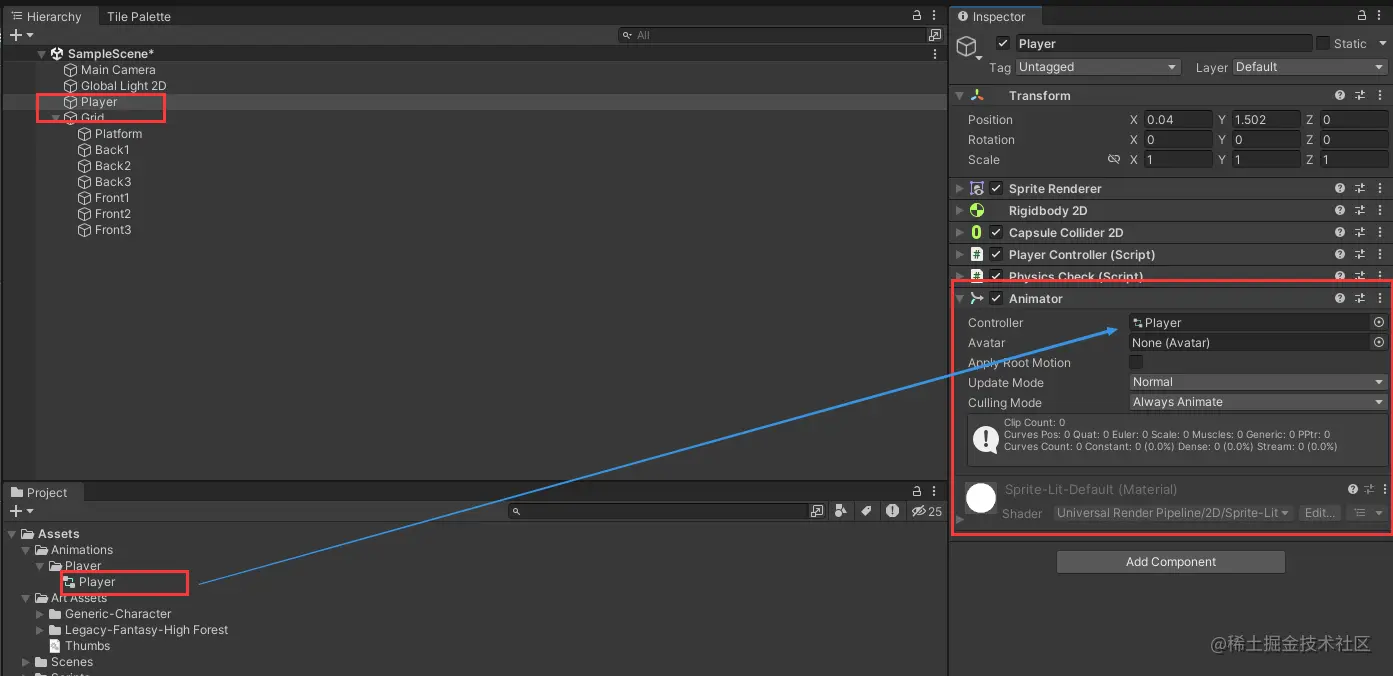This screenshot has height=676, width=1393.
Task: Click the GameObject cube icon picker in Inspector
Action: (x=967, y=47)
